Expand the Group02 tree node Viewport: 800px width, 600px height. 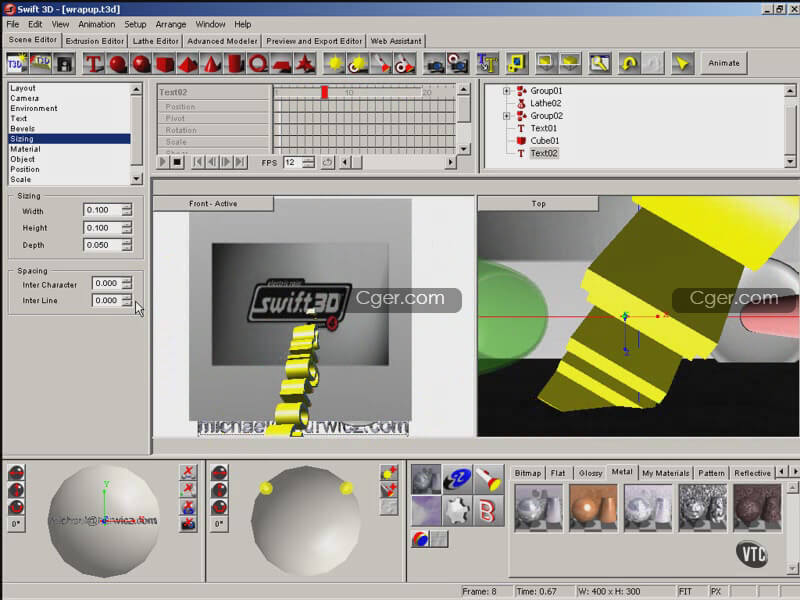point(506,116)
